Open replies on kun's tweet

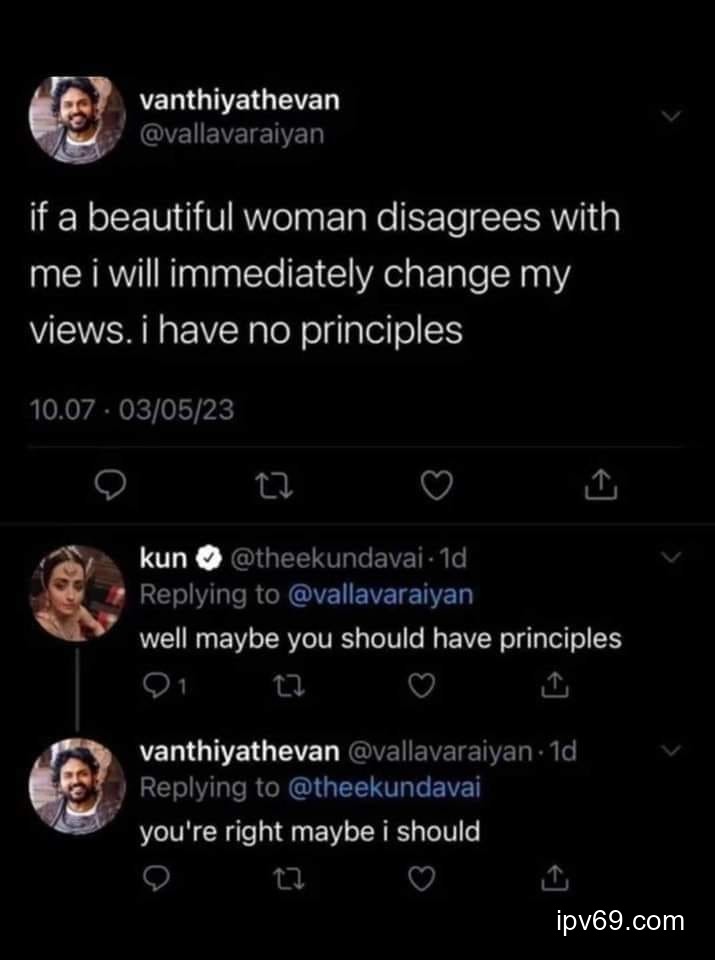click(157, 687)
